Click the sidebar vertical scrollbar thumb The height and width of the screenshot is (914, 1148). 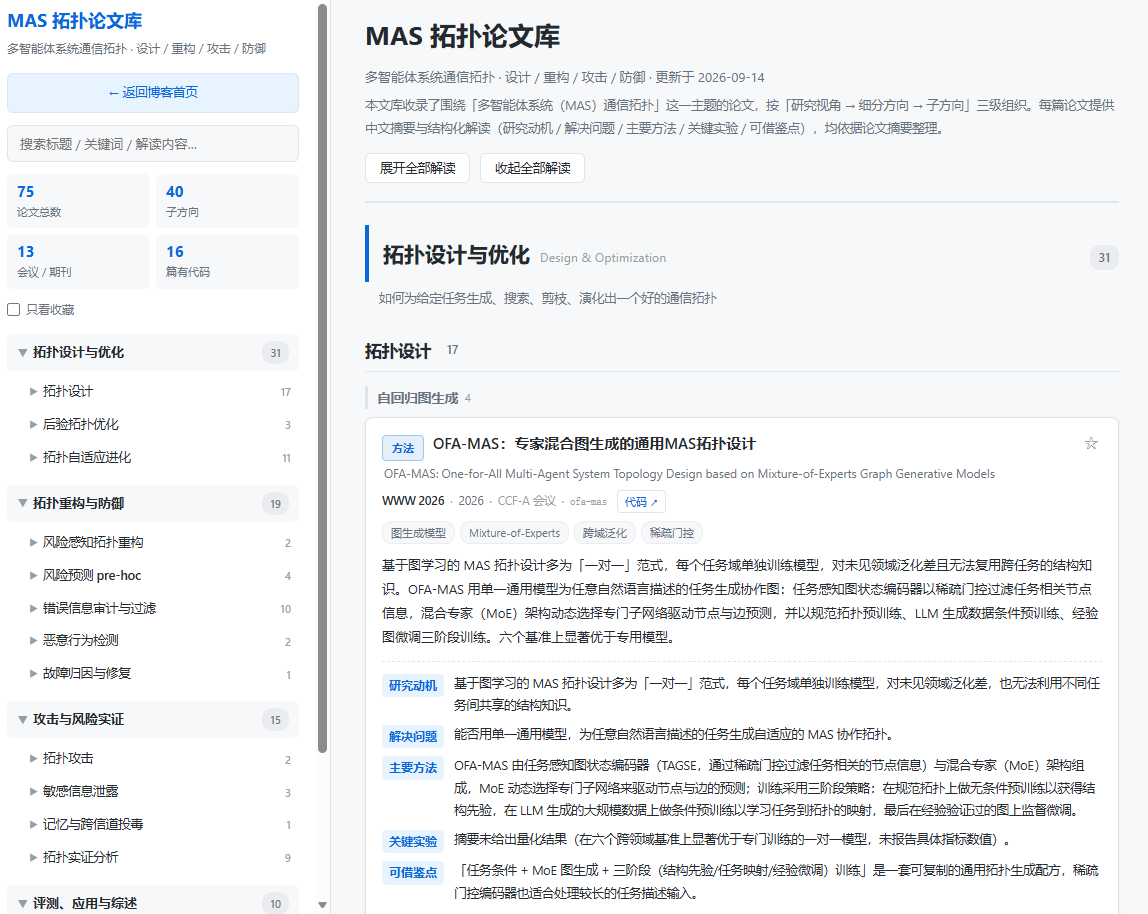[x=322, y=378]
